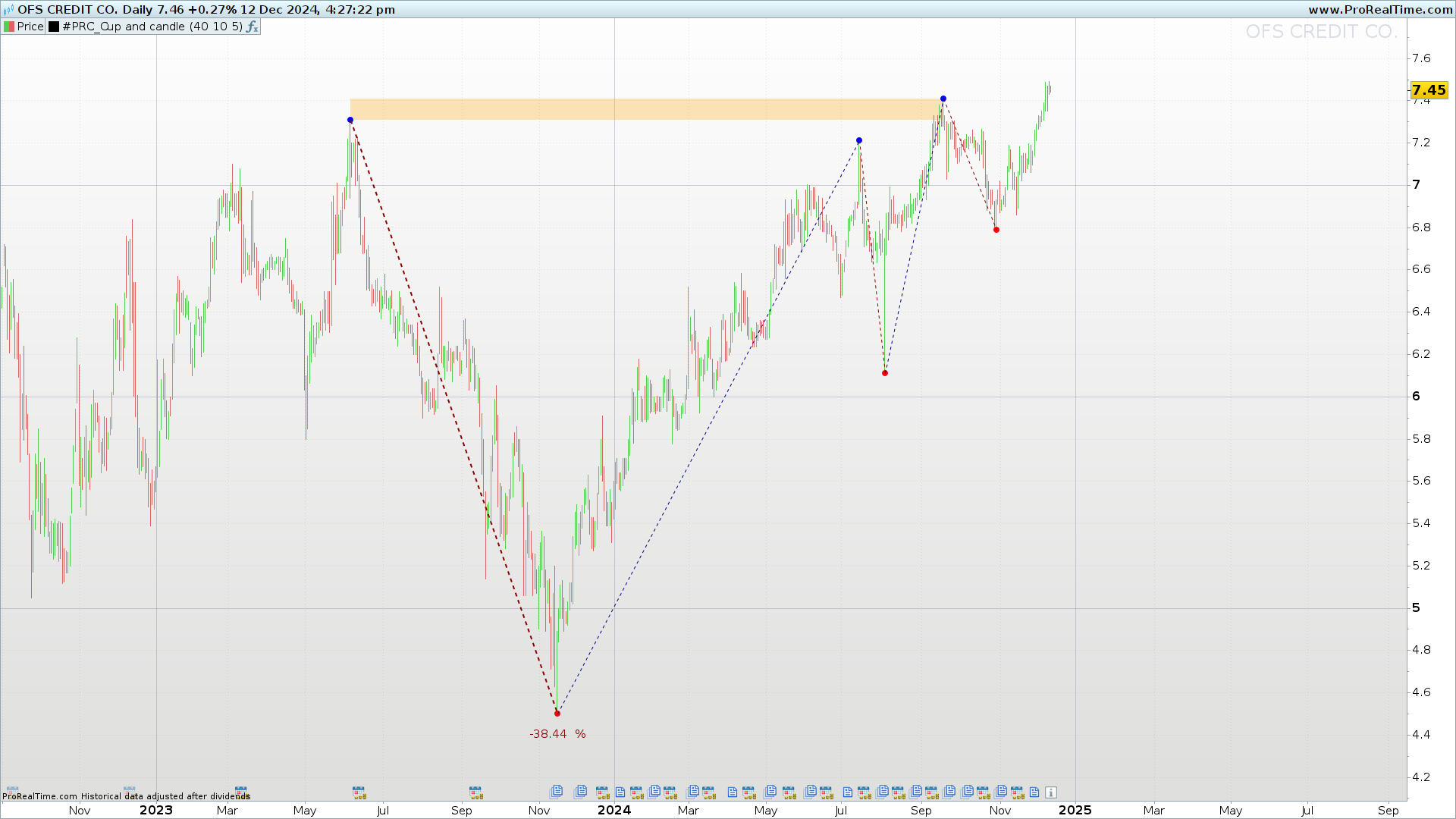Select the #PRC_Cup and candle indicator label

[152, 27]
